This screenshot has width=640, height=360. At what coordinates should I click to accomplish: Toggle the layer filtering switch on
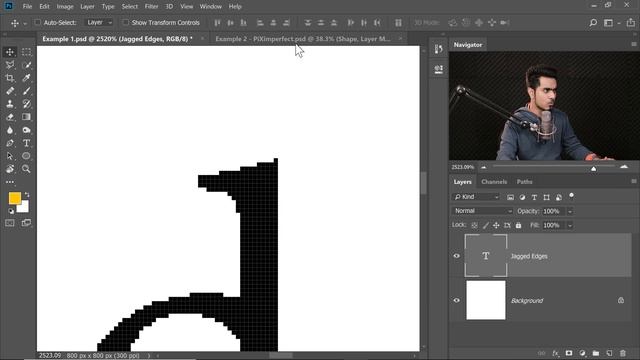click(571, 196)
